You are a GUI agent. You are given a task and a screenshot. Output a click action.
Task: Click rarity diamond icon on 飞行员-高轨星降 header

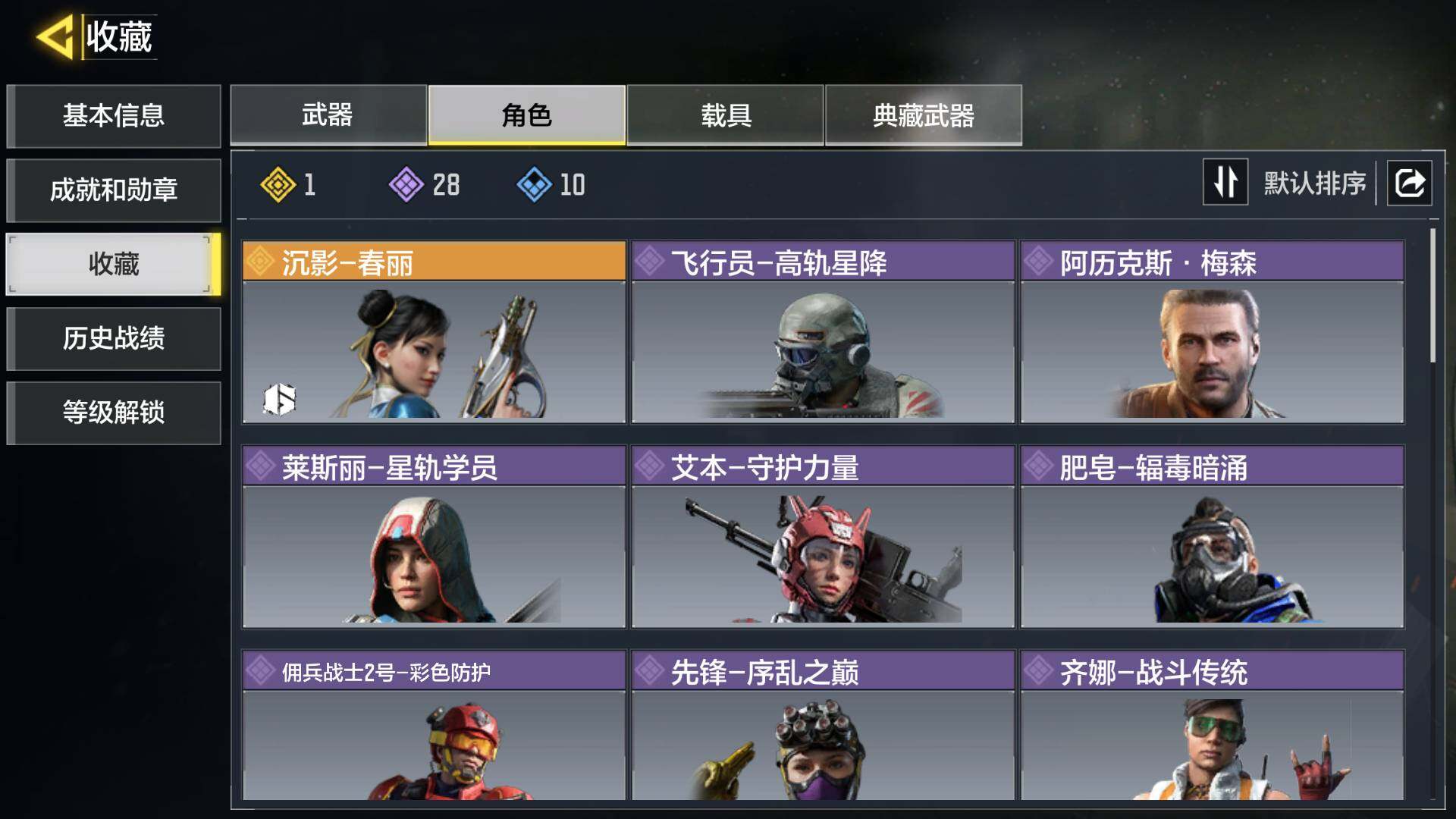[650, 262]
